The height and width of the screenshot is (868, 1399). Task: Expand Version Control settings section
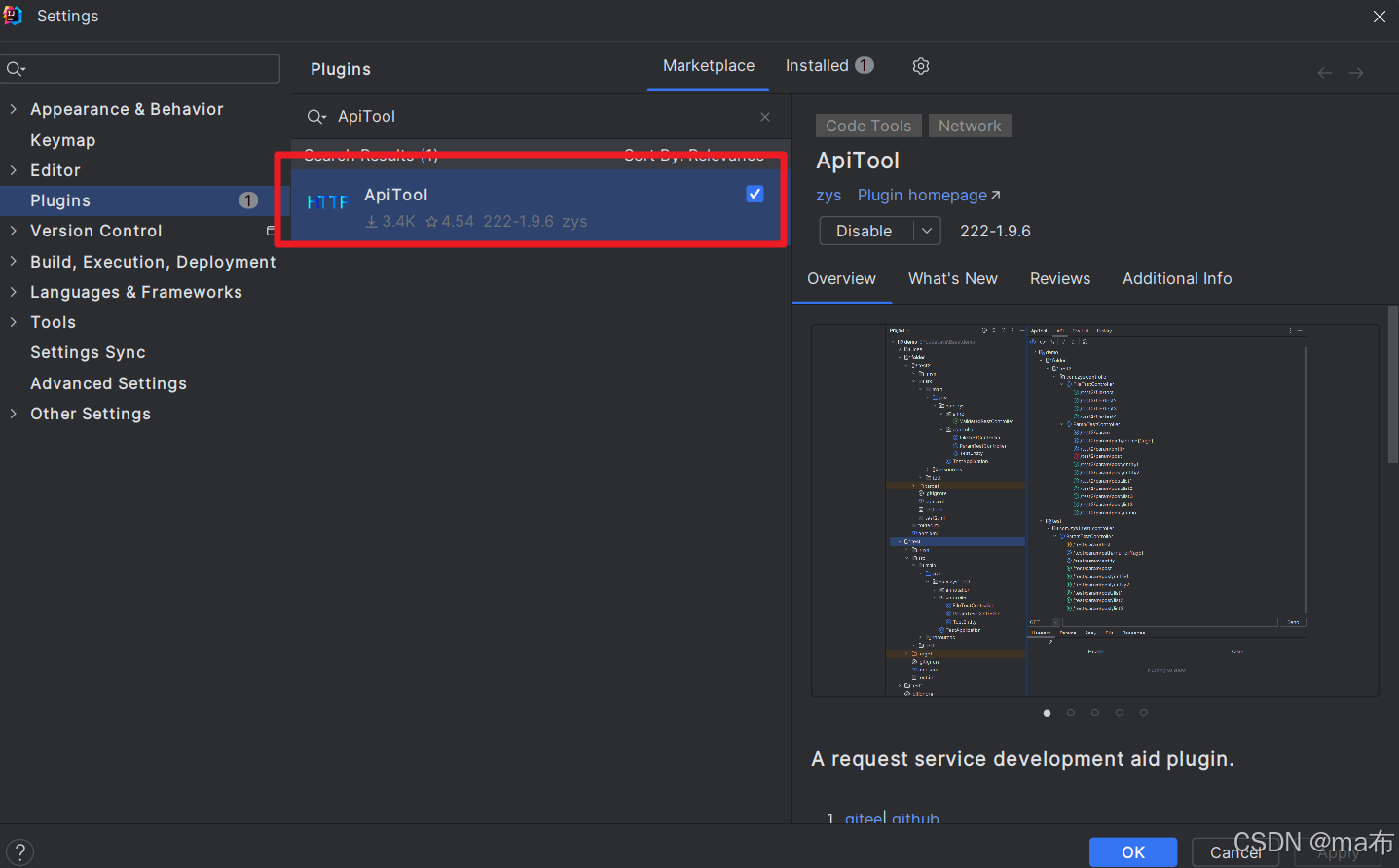pos(13,231)
